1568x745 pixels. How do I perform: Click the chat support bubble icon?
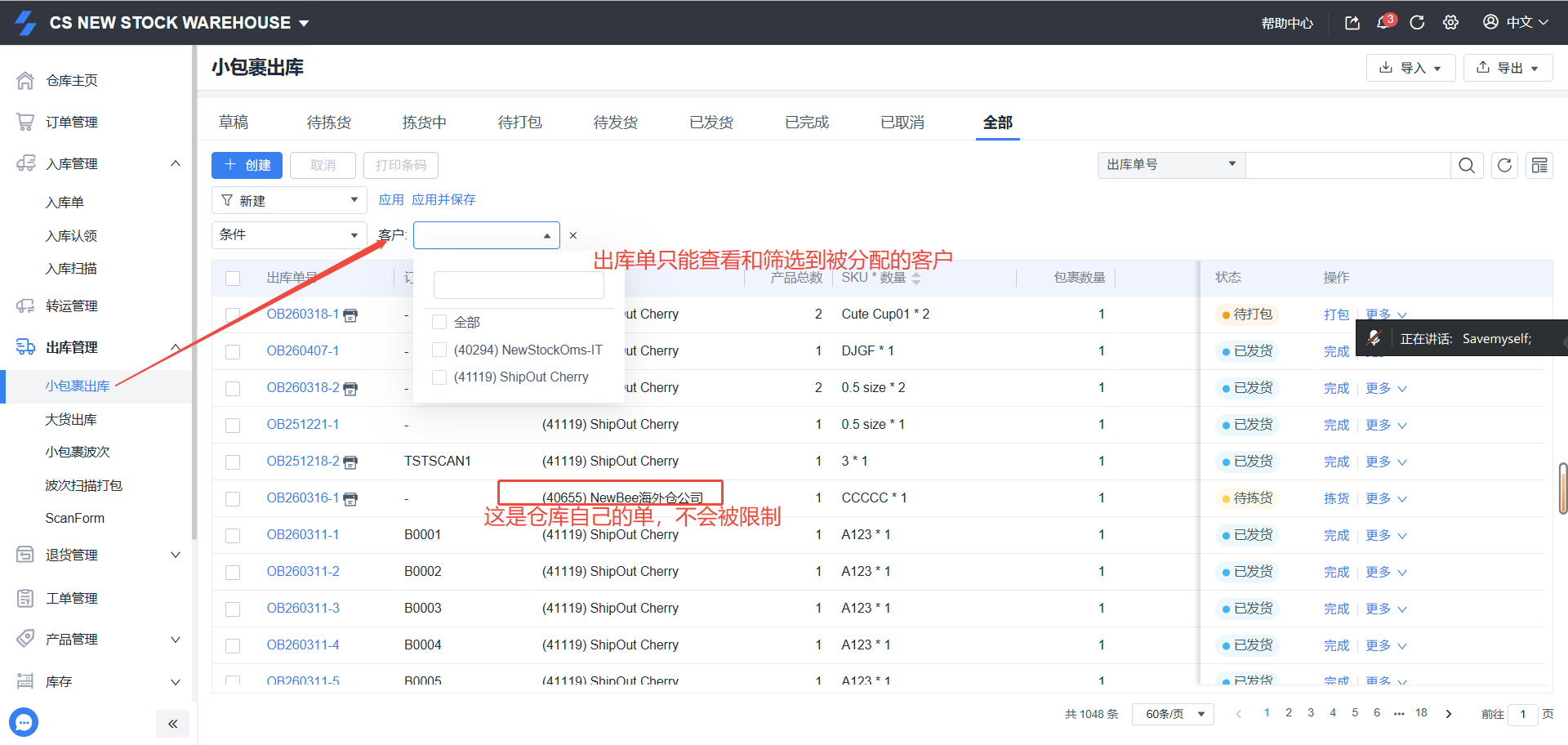[24, 722]
